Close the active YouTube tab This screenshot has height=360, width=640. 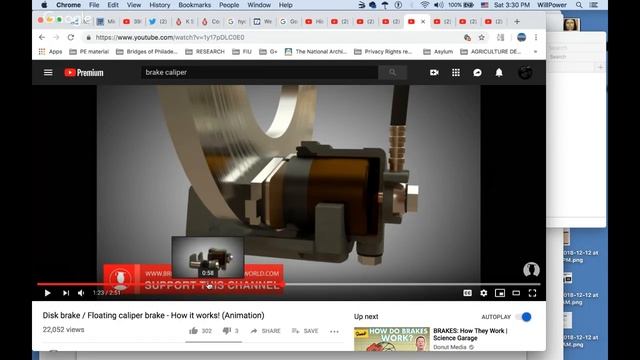point(423,21)
